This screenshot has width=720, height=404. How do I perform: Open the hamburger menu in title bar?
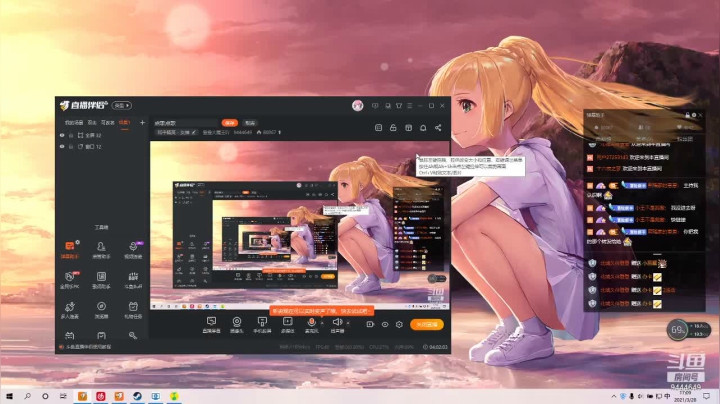410,106
